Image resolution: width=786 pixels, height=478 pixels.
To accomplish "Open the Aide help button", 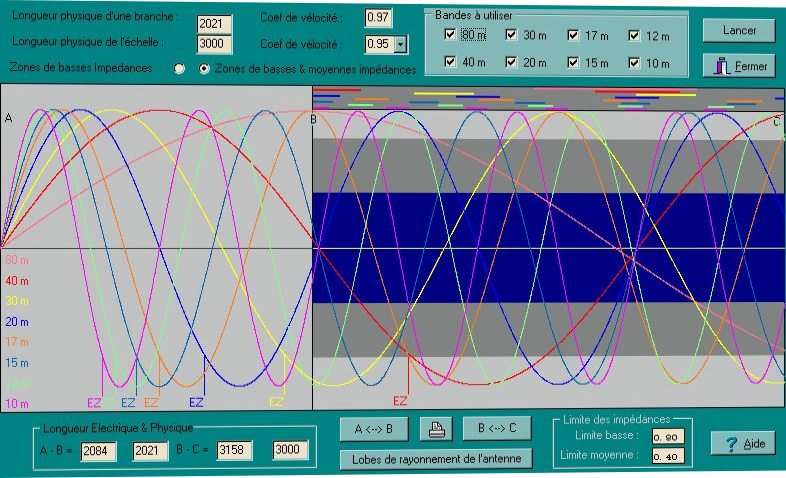I will click(743, 443).
